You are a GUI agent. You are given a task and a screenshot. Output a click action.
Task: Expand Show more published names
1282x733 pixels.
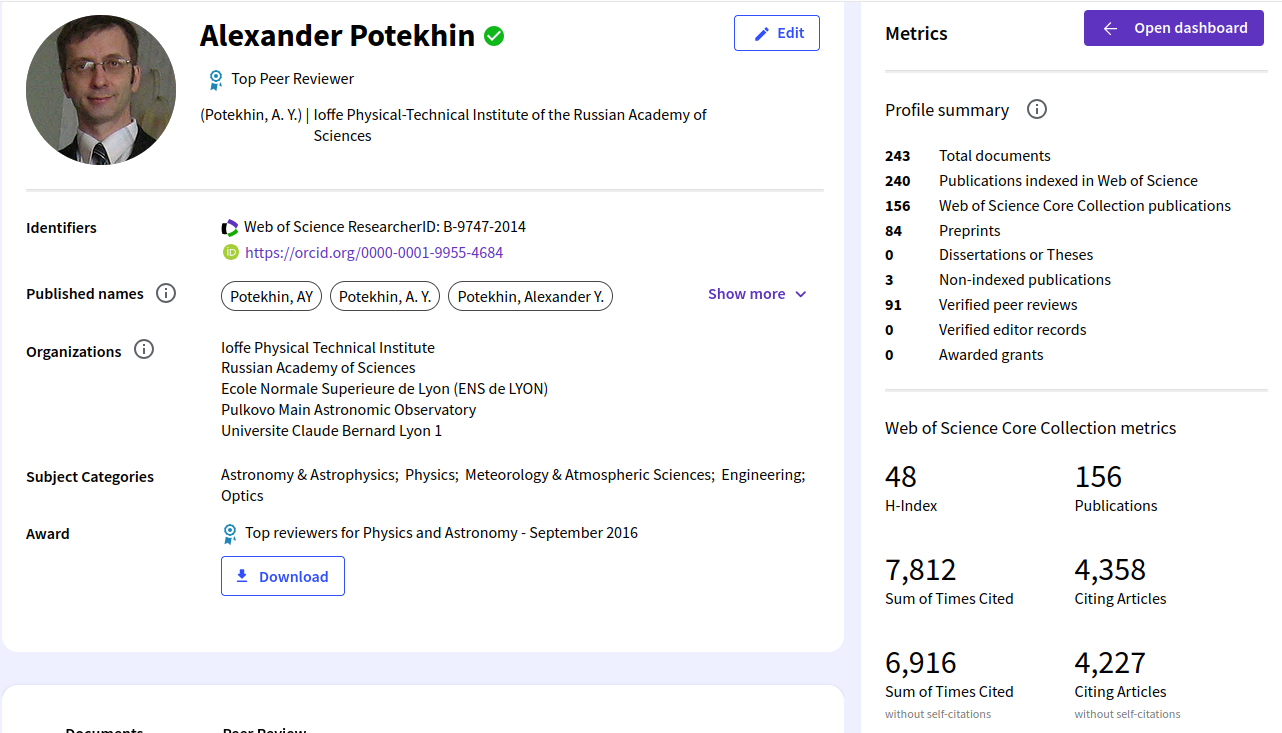click(757, 294)
